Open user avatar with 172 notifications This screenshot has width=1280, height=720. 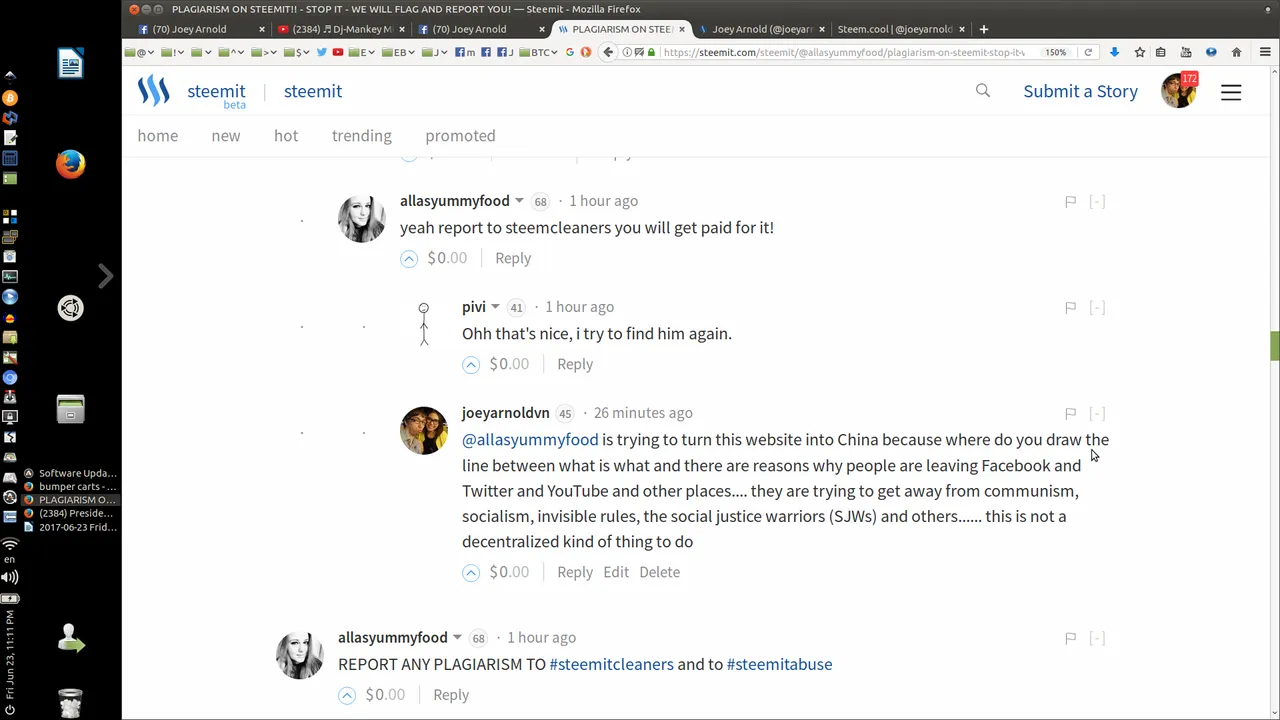coord(1179,90)
